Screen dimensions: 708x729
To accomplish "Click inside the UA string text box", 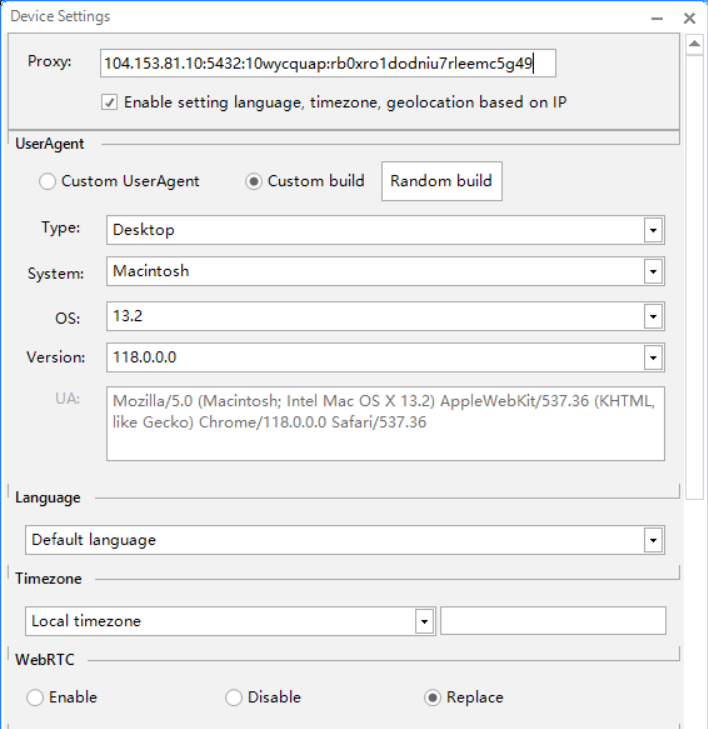I will (x=385, y=424).
